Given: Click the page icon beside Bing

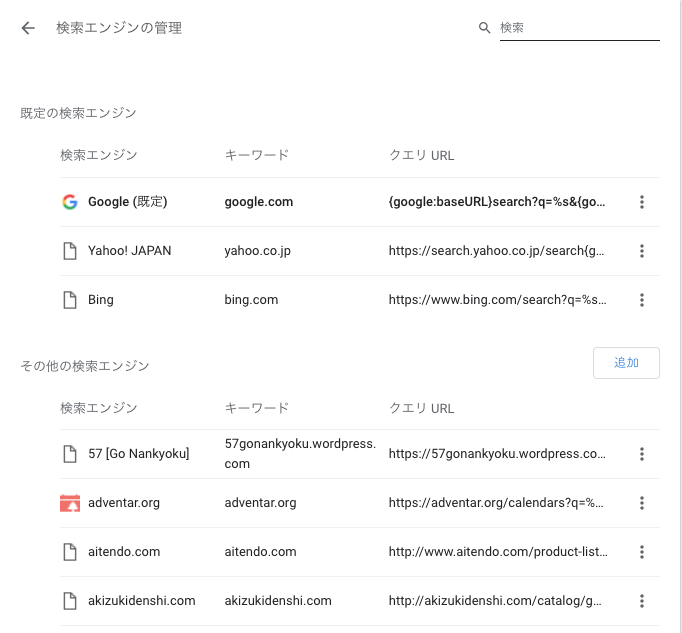Looking at the screenshot, I should point(70,300).
